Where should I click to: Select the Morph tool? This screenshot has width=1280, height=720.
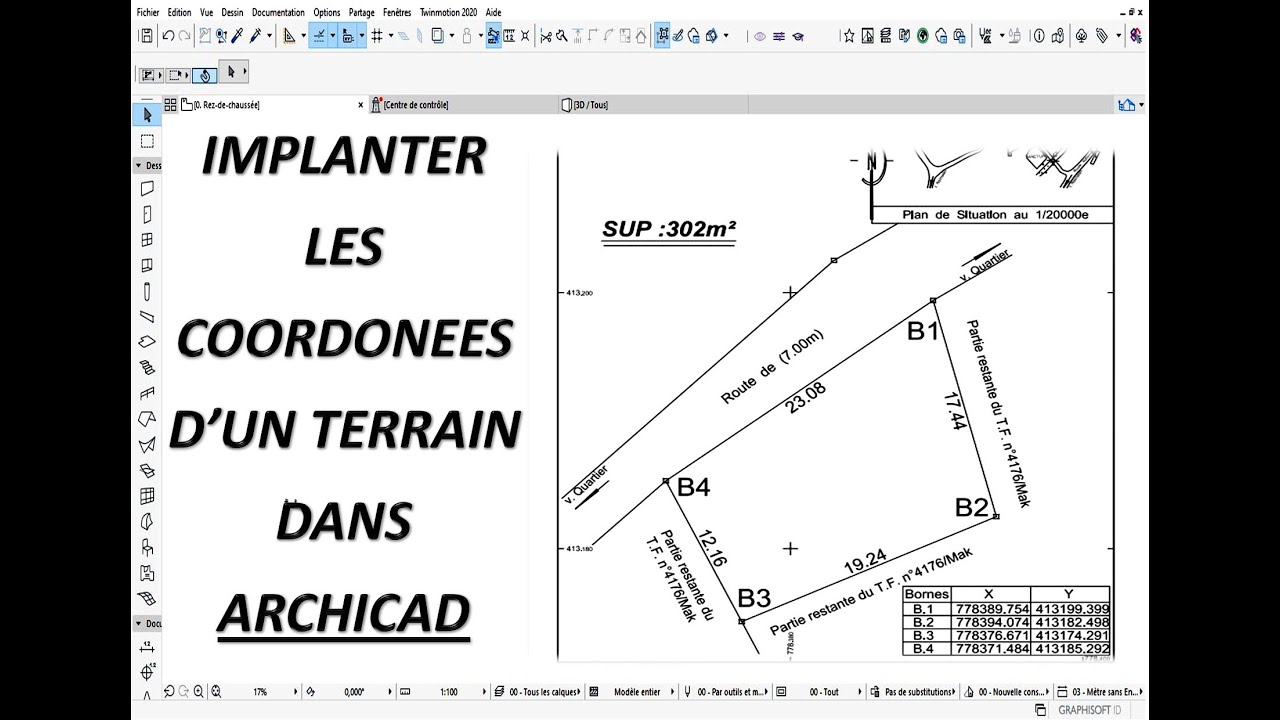147,522
